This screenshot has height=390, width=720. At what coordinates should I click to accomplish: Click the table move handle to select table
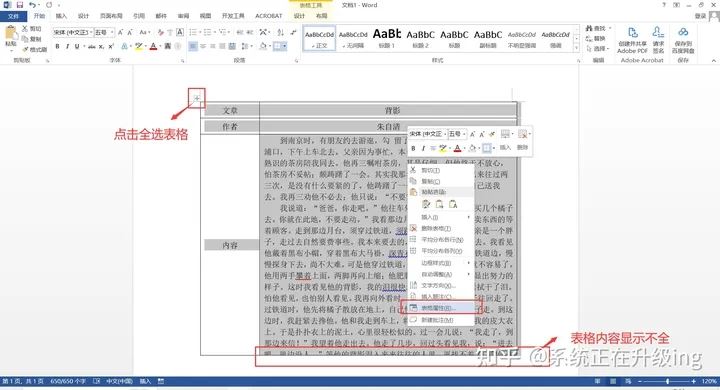tap(197, 98)
